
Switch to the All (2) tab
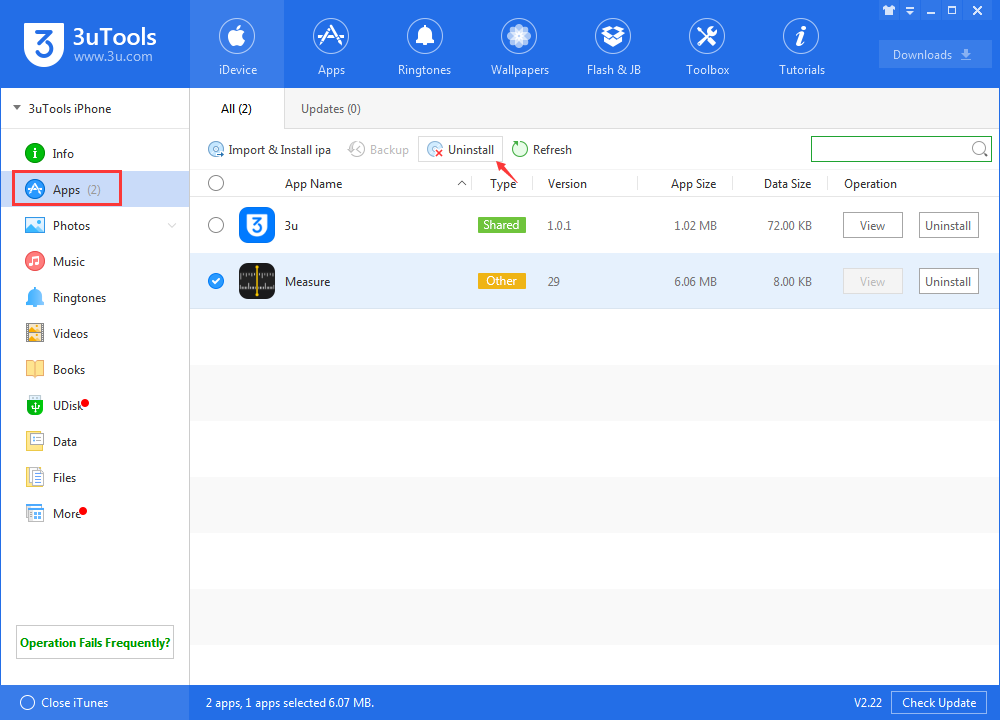[x=237, y=109]
